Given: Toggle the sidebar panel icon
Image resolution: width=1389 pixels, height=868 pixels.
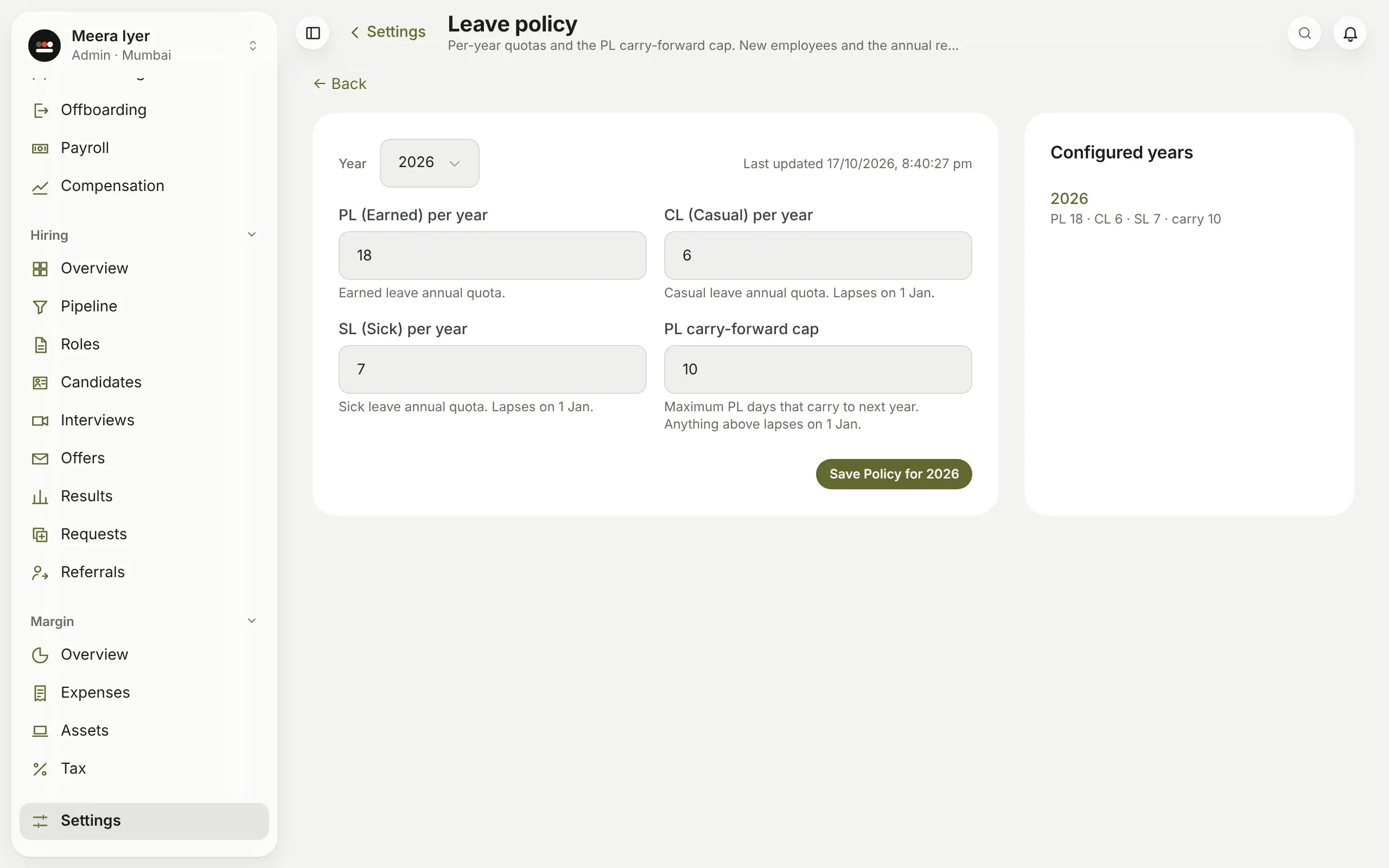Looking at the screenshot, I should point(313,33).
